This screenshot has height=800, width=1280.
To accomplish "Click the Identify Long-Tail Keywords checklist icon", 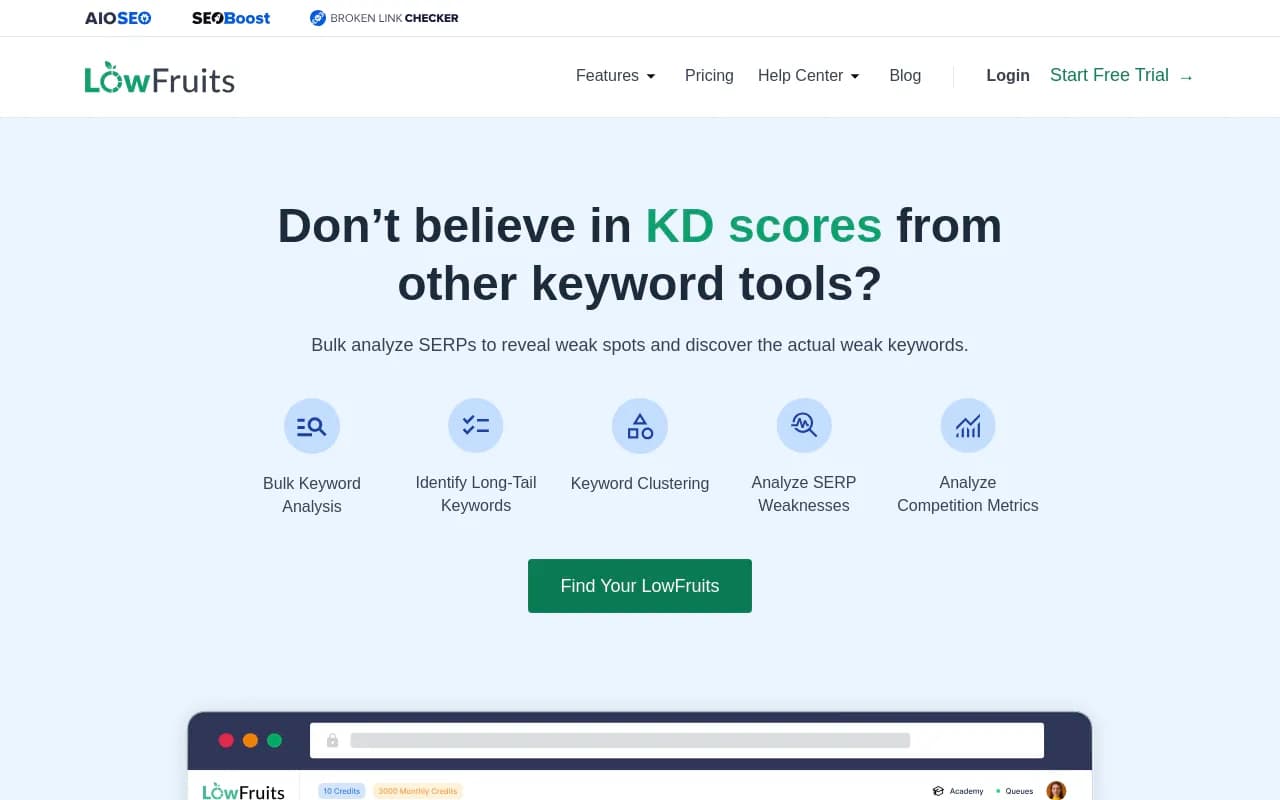I will (476, 425).
